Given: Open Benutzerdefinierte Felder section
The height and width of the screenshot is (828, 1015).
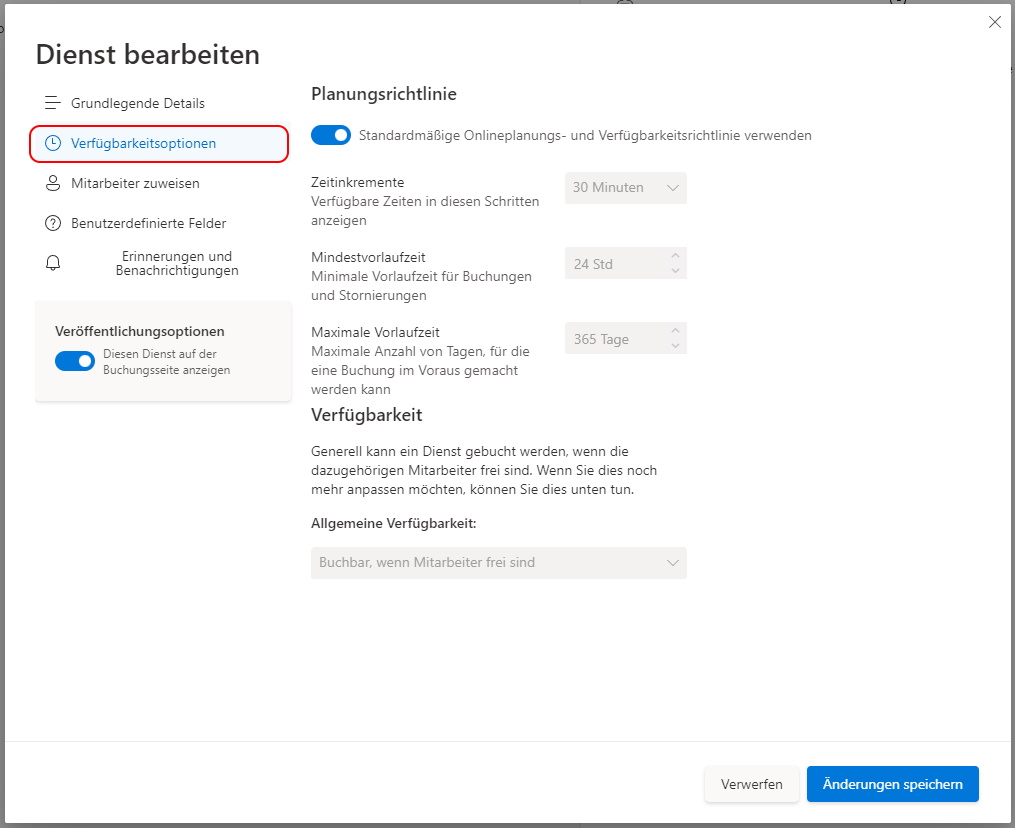Looking at the screenshot, I should coord(161,223).
